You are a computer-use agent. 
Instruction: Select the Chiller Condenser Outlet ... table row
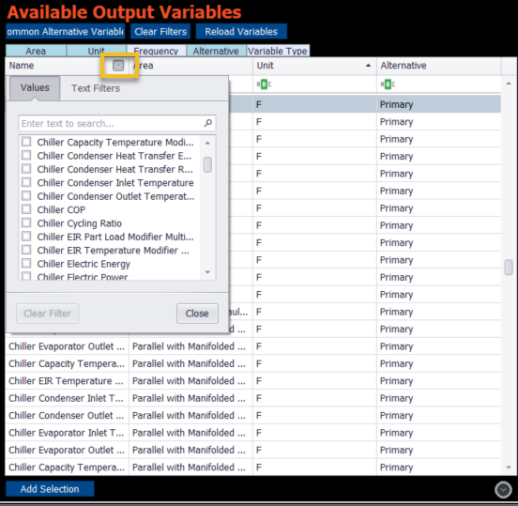(x=253, y=415)
